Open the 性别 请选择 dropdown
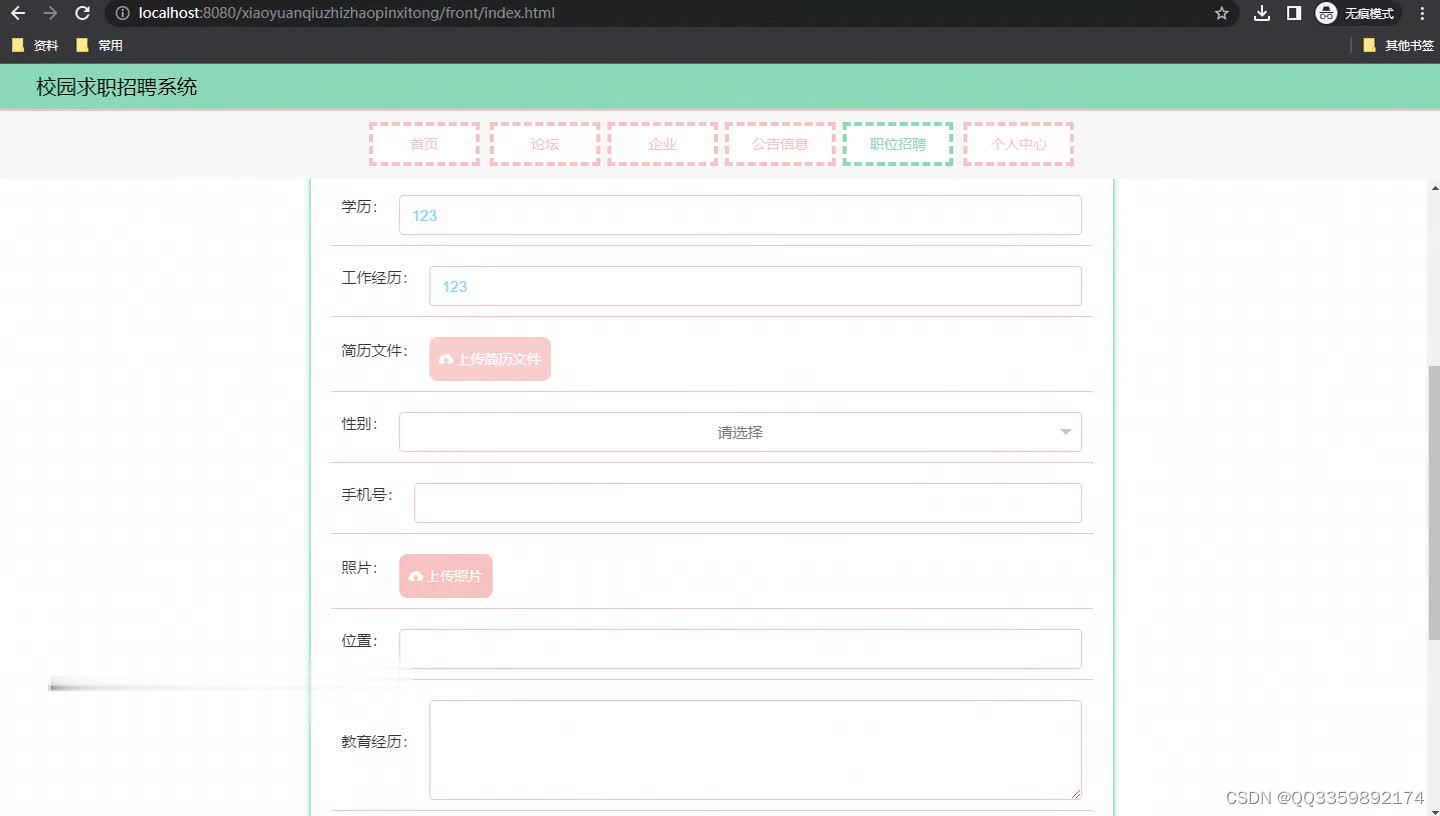The width and height of the screenshot is (1440, 816). [x=740, y=432]
